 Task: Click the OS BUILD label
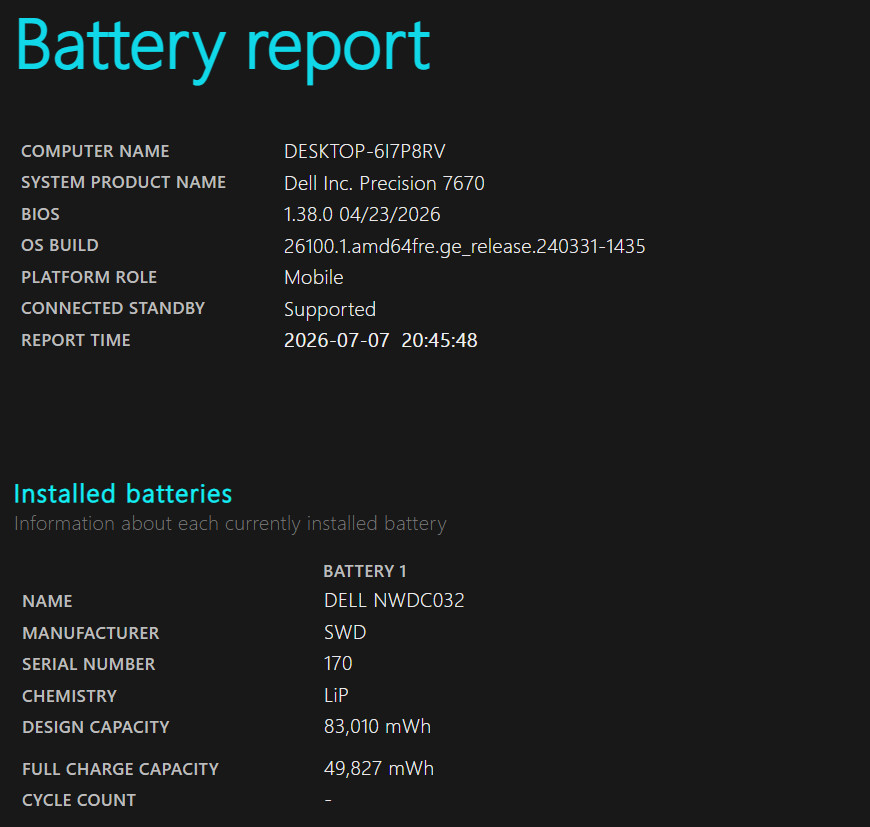tap(60, 245)
